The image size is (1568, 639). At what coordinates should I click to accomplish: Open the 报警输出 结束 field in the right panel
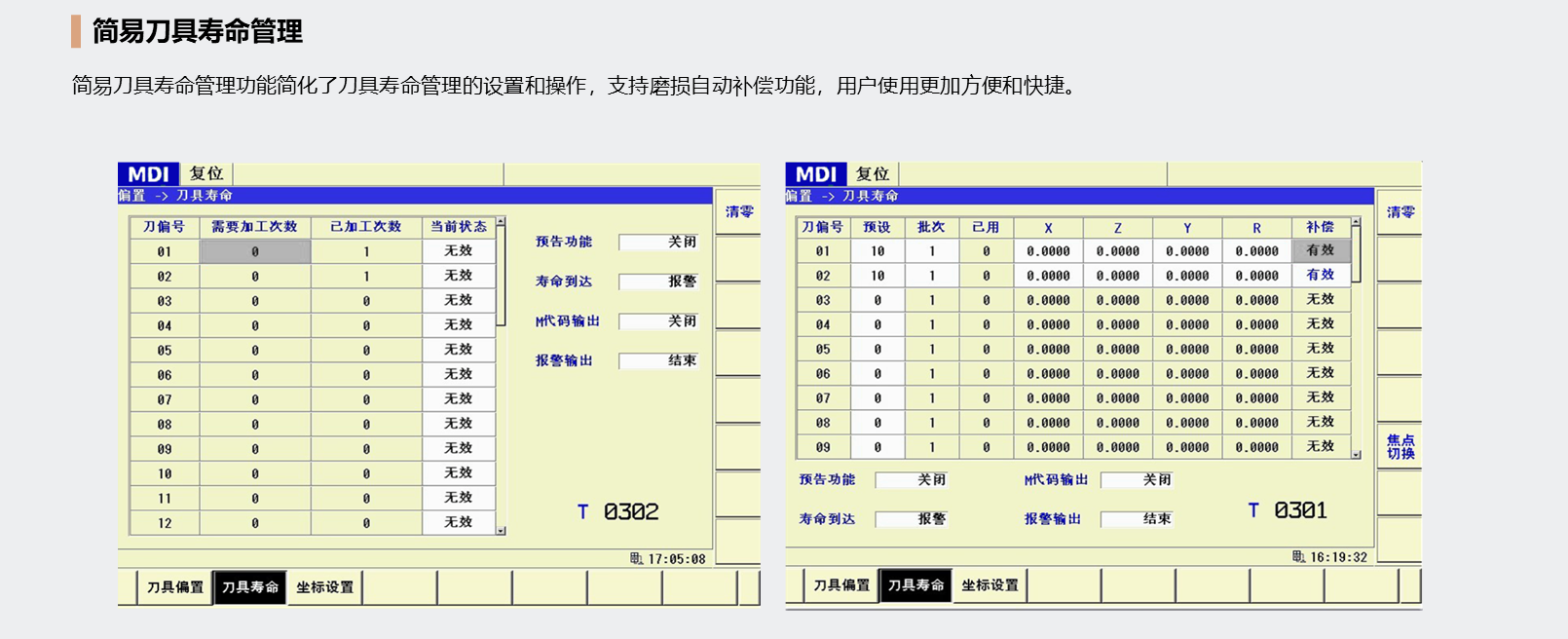coord(1137,519)
